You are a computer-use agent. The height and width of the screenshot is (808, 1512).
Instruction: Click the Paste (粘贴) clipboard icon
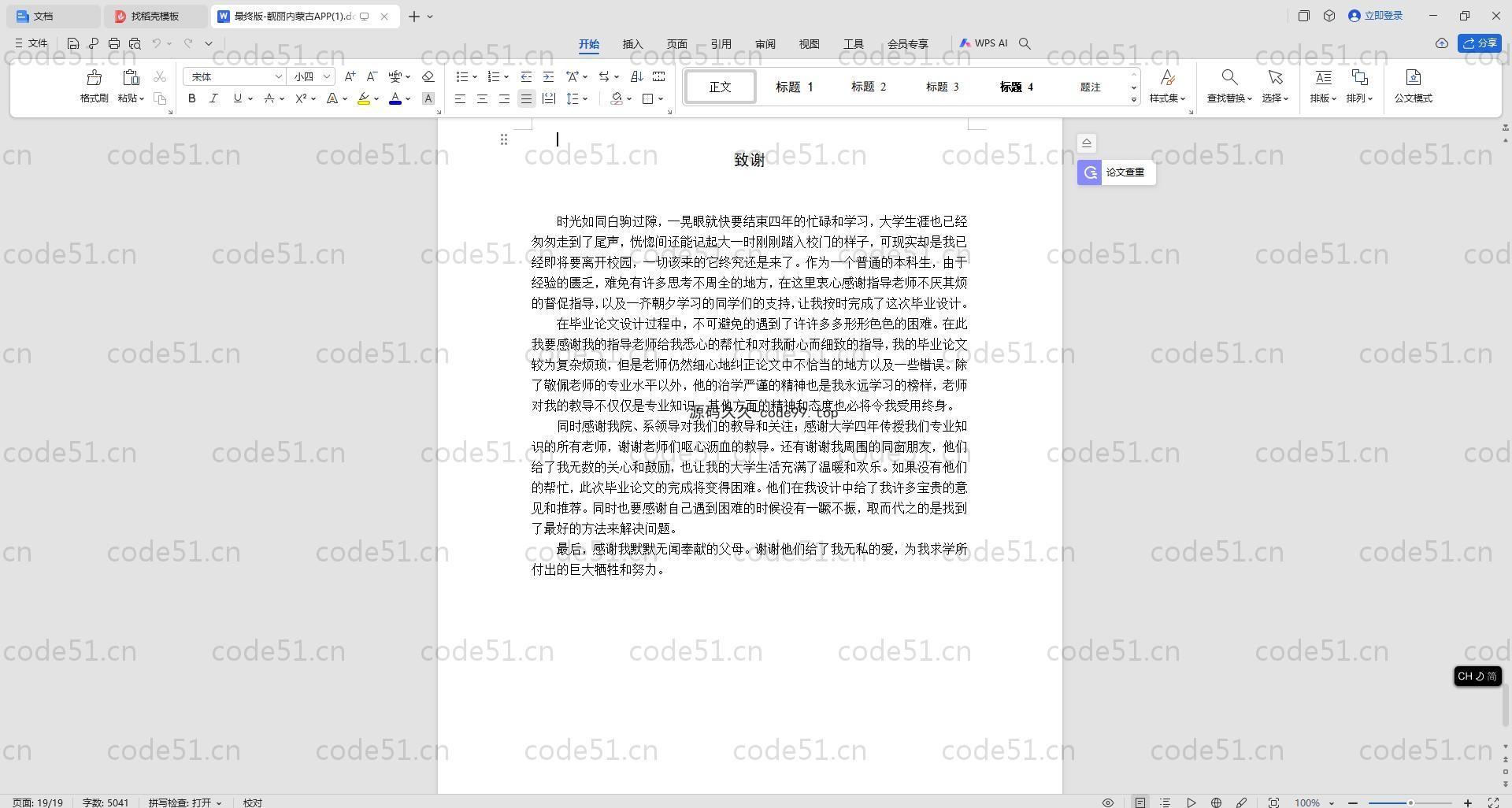(131, 77)
